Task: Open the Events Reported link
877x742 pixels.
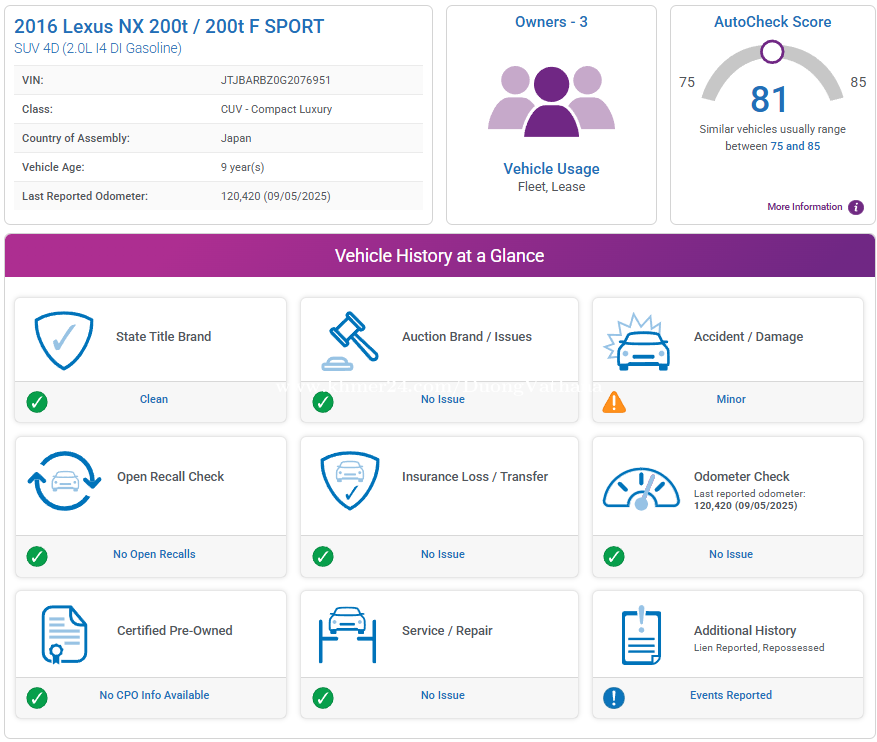Action: (x=731, y=695)
